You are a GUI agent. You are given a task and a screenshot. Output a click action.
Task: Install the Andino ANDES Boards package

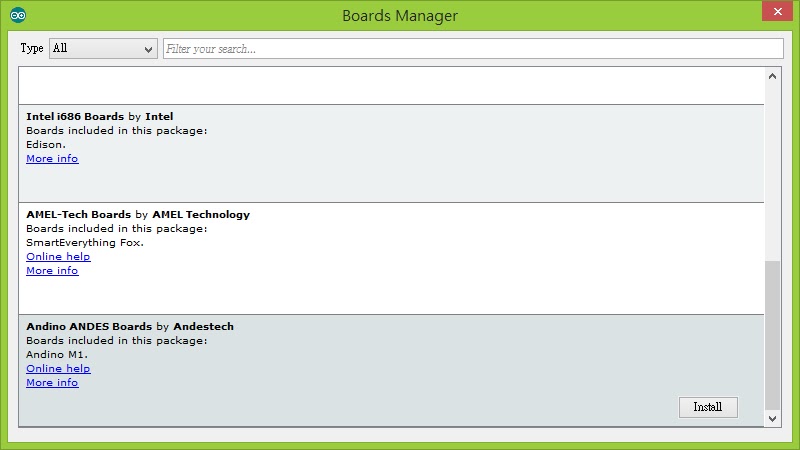[708, 407]
